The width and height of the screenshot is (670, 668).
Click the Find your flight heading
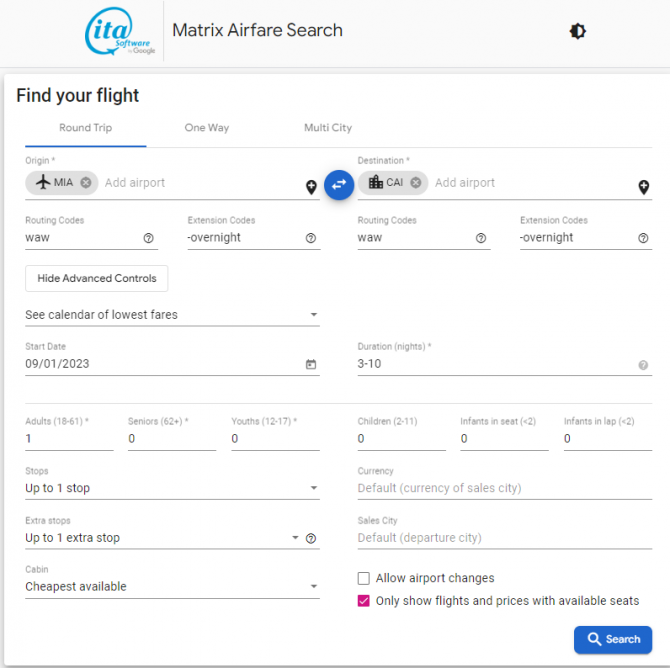77,95
